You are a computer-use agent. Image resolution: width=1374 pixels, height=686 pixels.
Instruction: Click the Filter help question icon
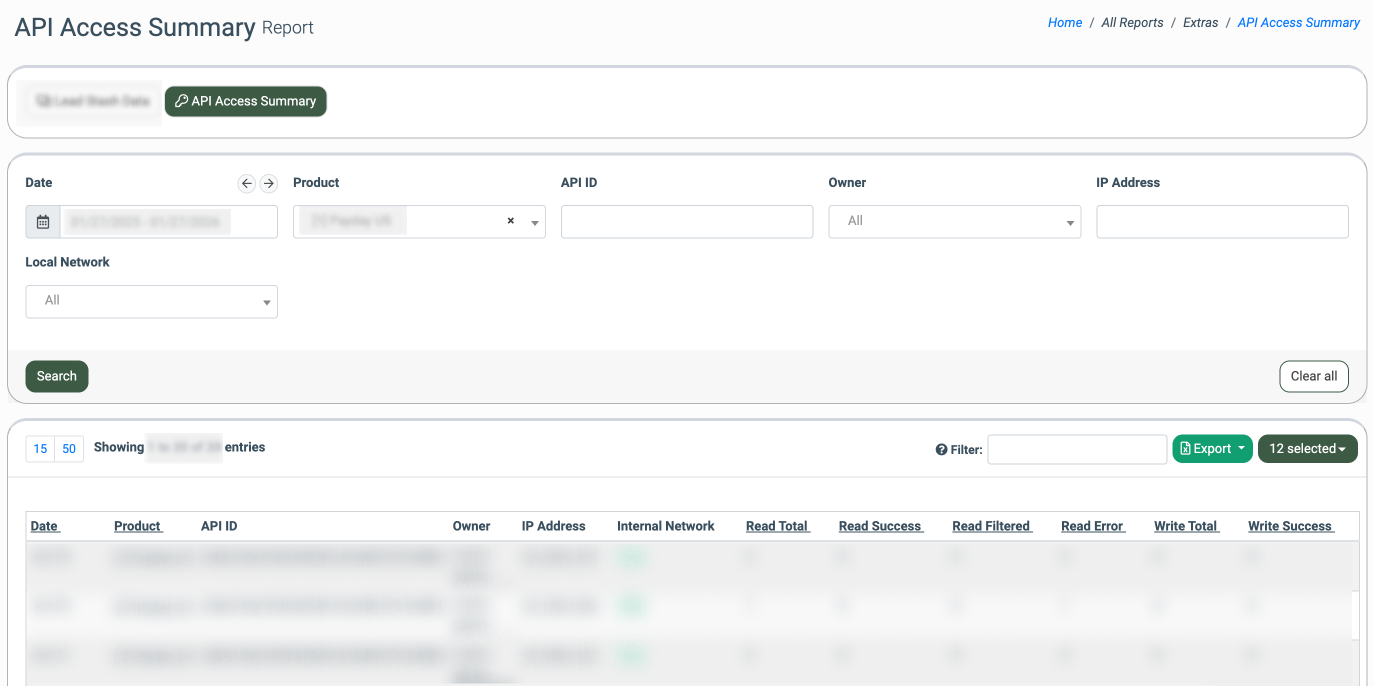click(x=941, y=450)
